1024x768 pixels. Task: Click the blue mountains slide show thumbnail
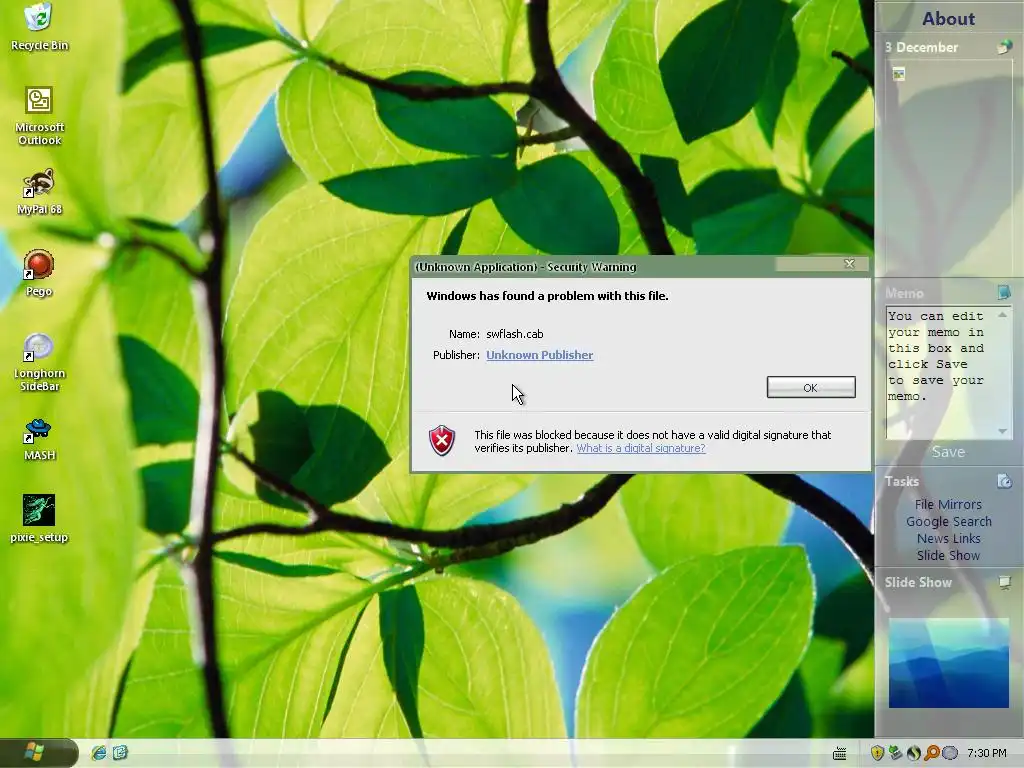point(948,663)
